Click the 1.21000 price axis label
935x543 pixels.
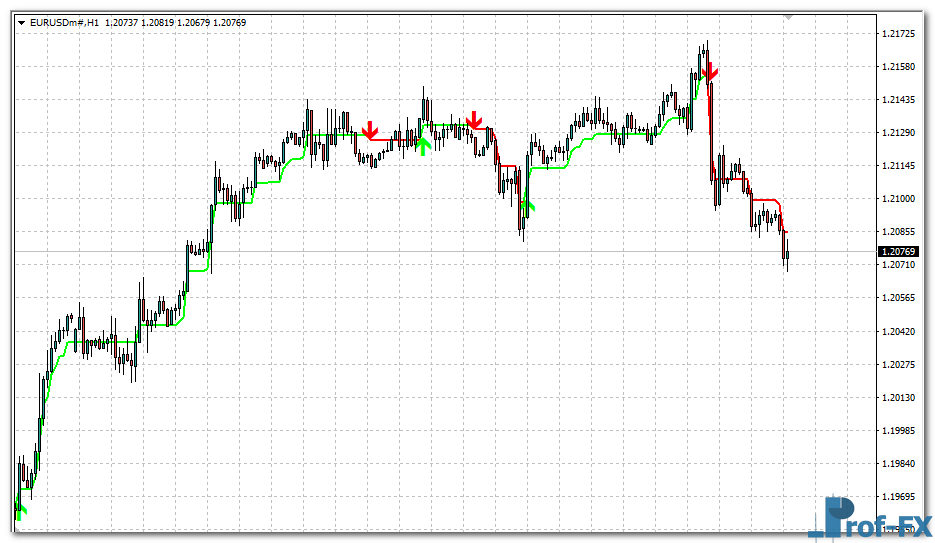tap(900, 199)
